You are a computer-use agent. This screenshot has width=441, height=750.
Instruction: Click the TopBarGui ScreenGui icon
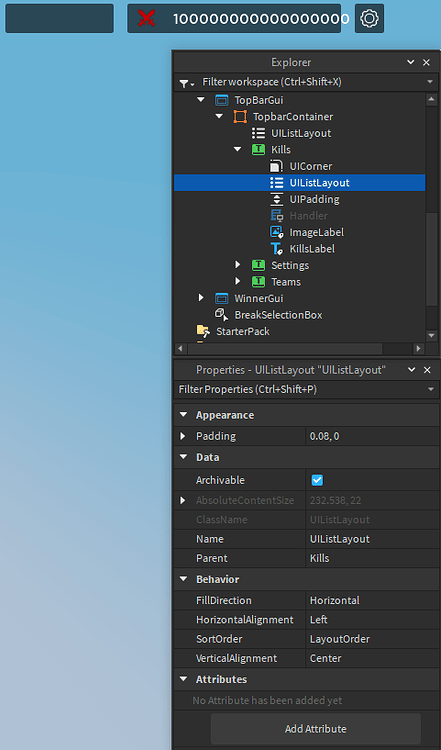point(221,100)
